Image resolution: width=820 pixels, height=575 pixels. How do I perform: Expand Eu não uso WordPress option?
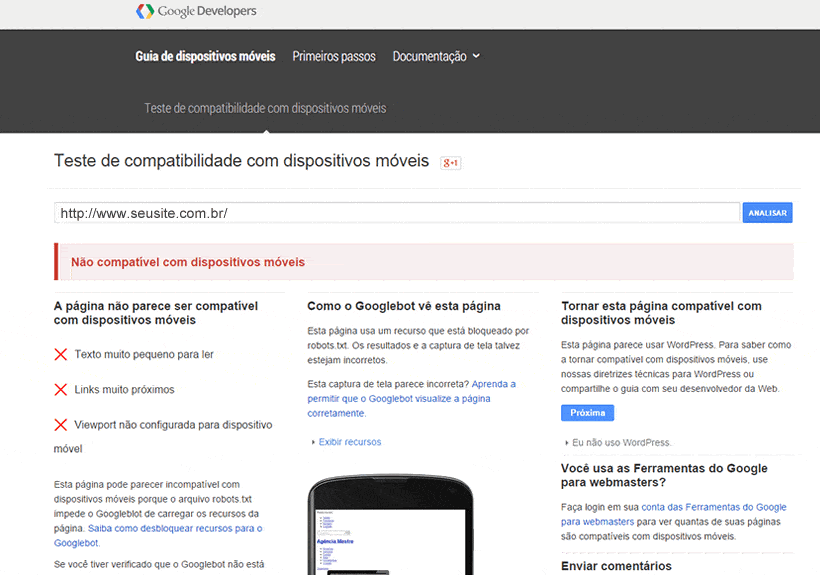click(x=620, y=442)
